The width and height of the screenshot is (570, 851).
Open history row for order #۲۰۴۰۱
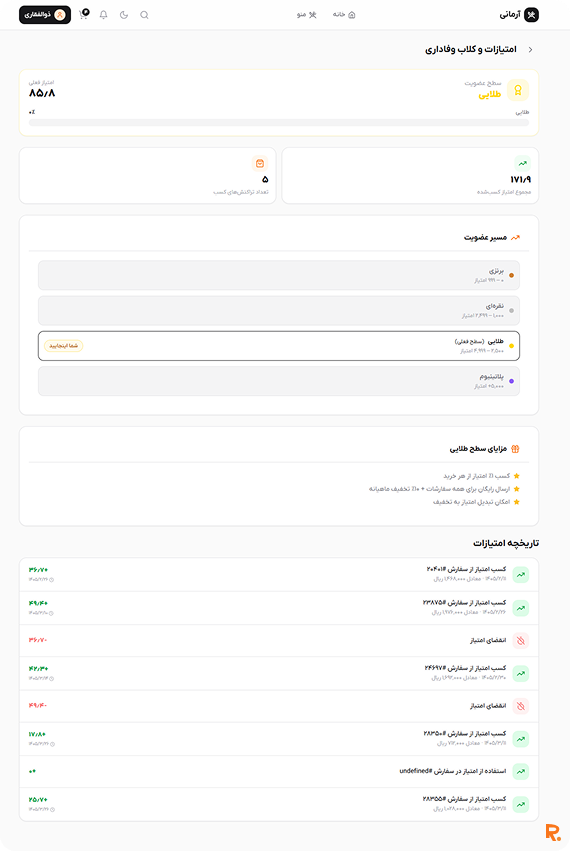click(279, 575)
